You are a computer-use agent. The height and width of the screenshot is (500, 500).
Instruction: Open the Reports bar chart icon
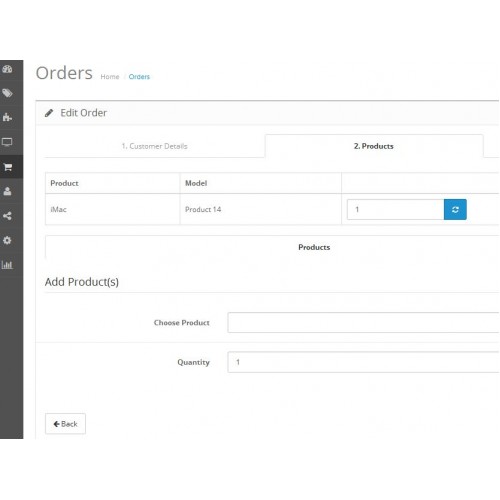[x=7, y=265]
